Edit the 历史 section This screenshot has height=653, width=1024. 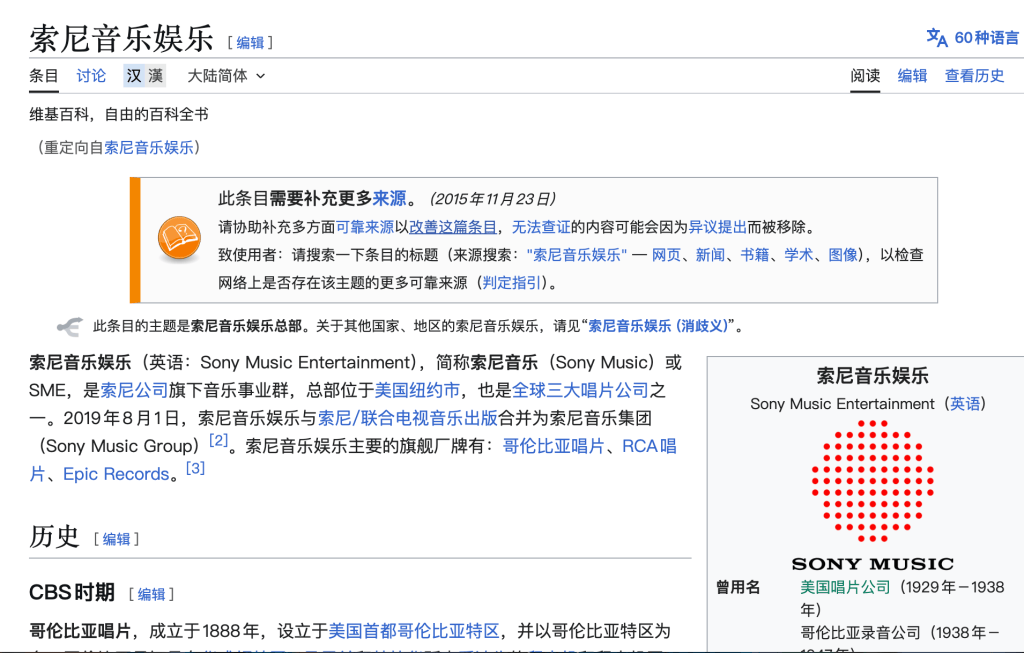pyautogui.click(x=116, y=539)
